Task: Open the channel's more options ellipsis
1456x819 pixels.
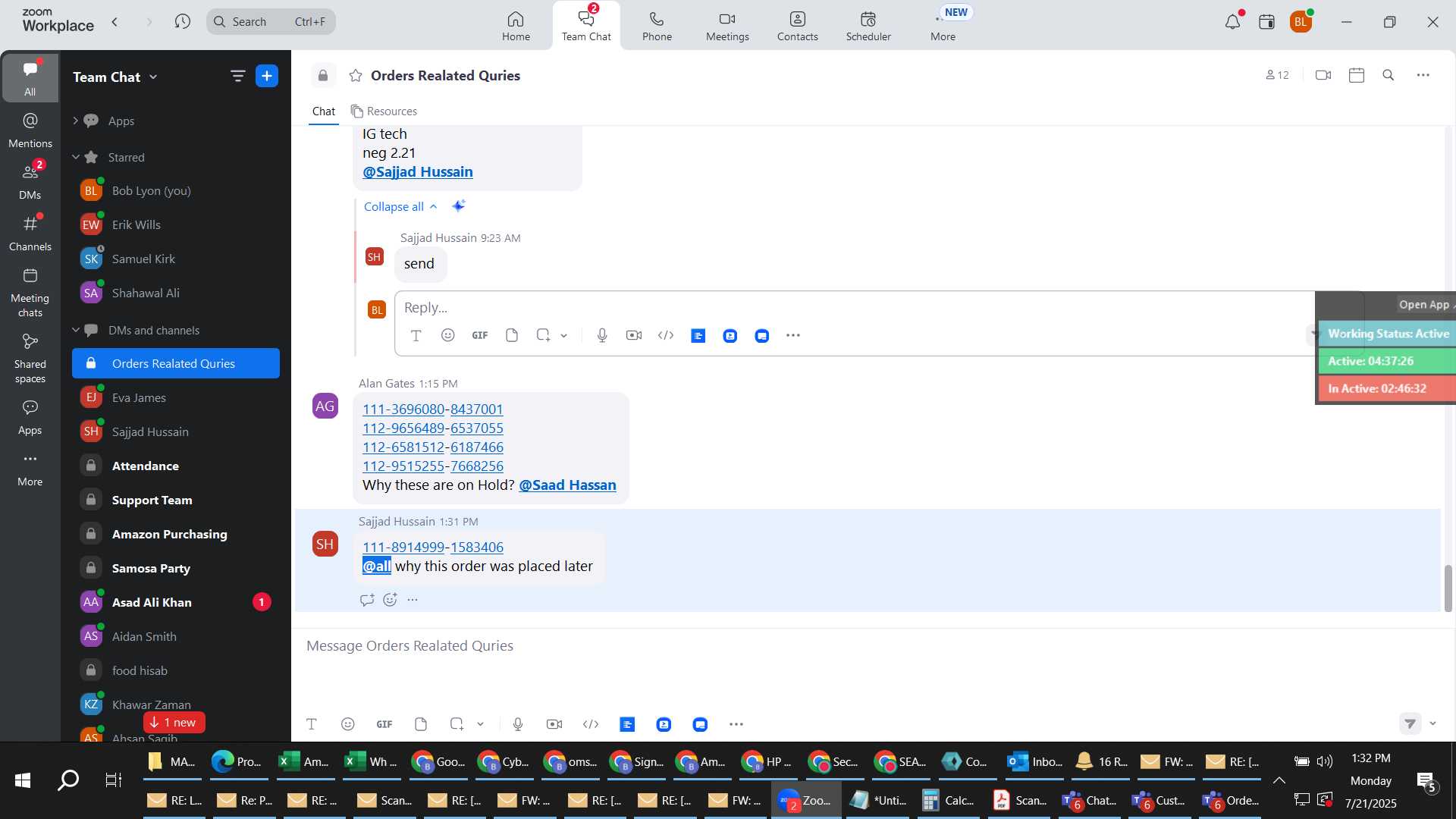Action: pyautogui.click(x=1423, y=75)
